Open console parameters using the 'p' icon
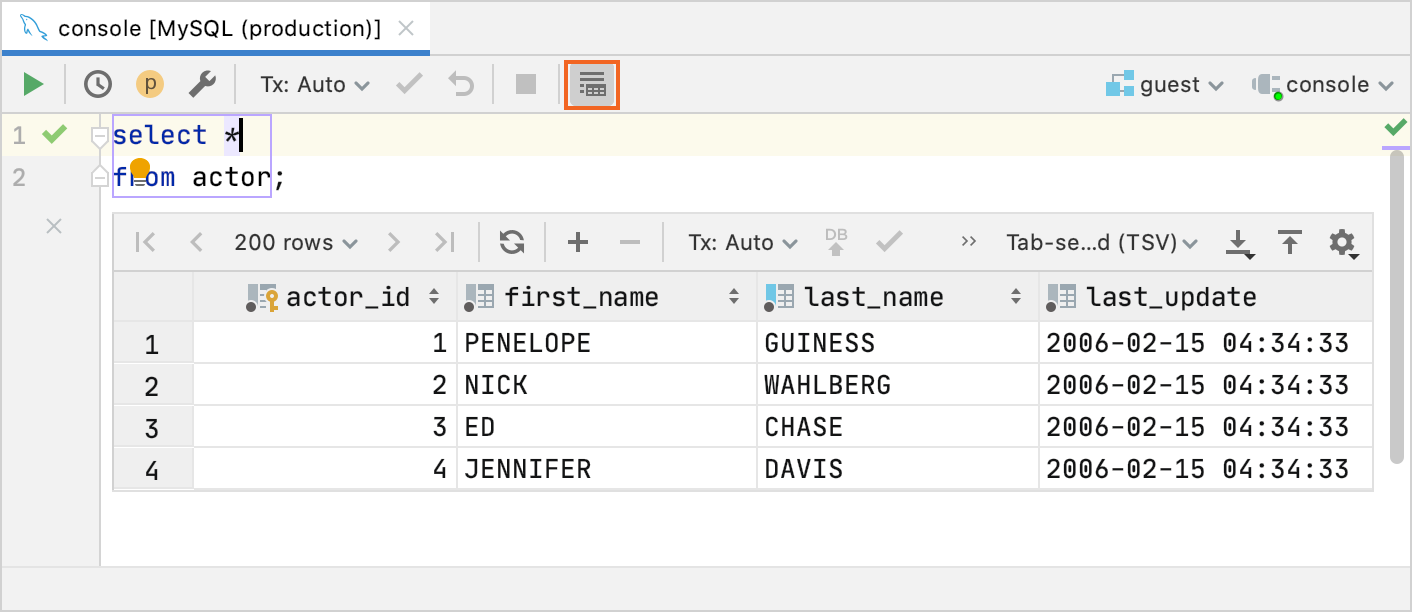Viewport: 1412px width, 612px height. tap(149, 84)
